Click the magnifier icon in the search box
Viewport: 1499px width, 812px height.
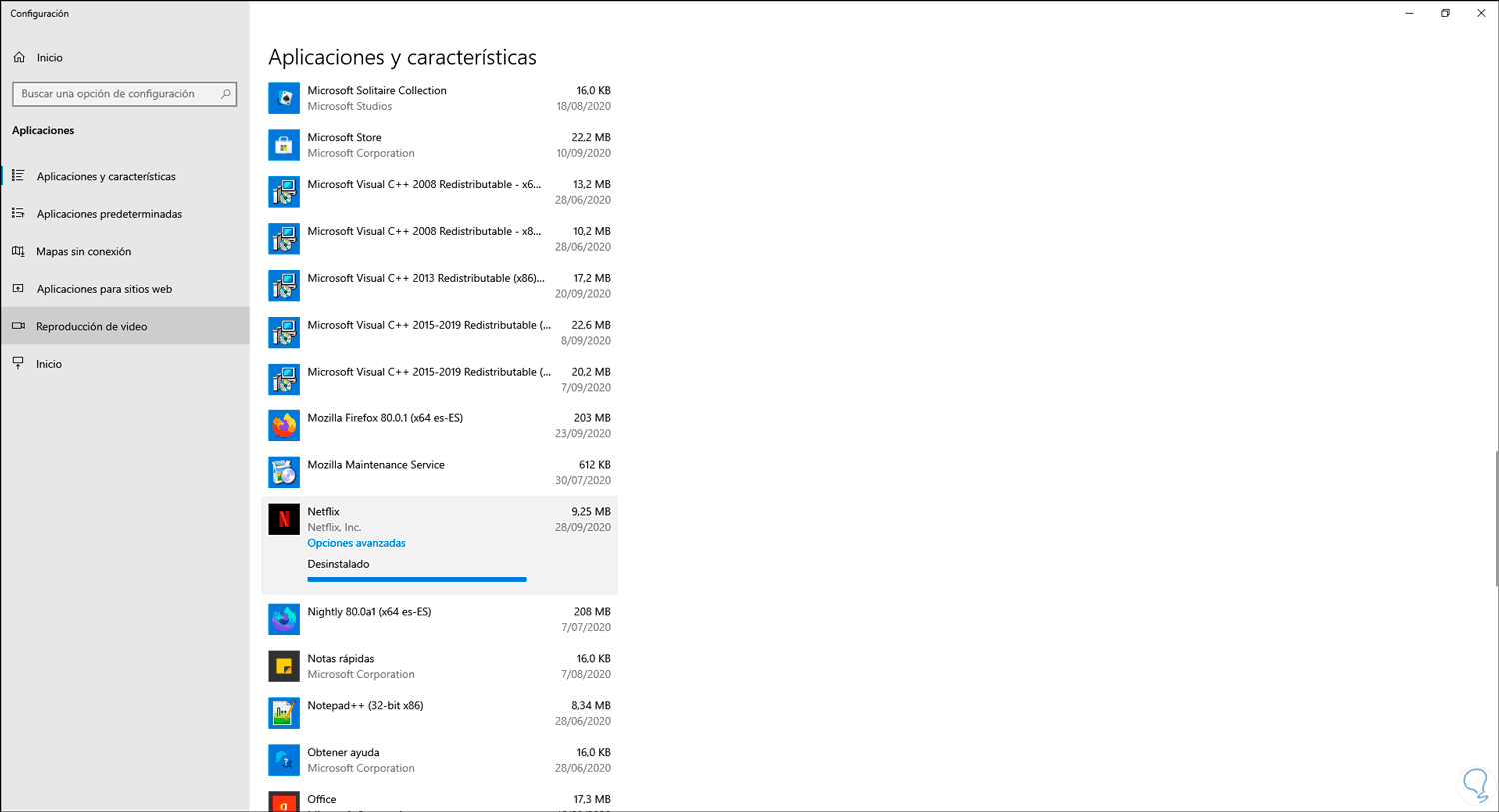point(226,94)
